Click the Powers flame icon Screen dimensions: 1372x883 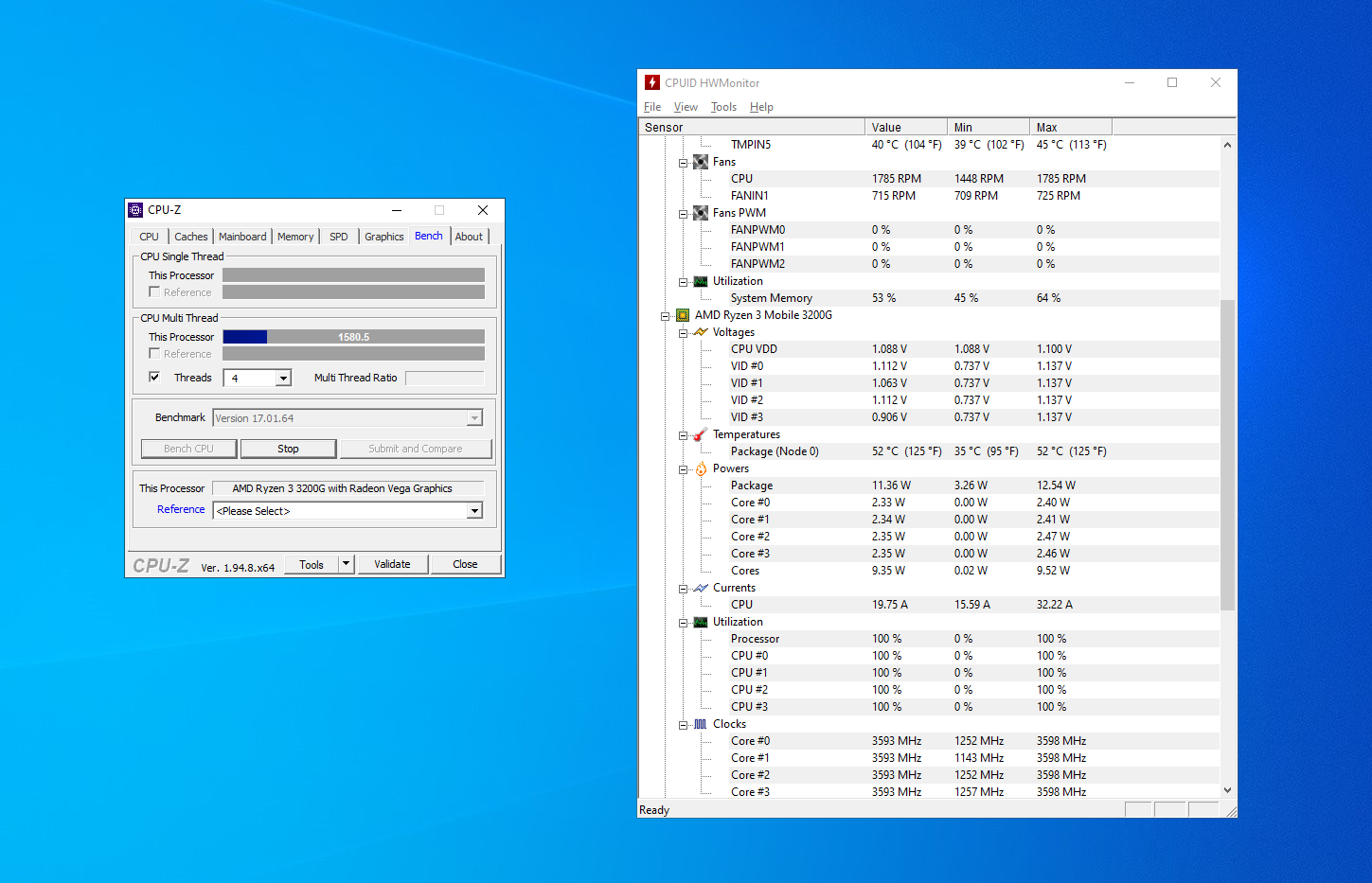701,468
